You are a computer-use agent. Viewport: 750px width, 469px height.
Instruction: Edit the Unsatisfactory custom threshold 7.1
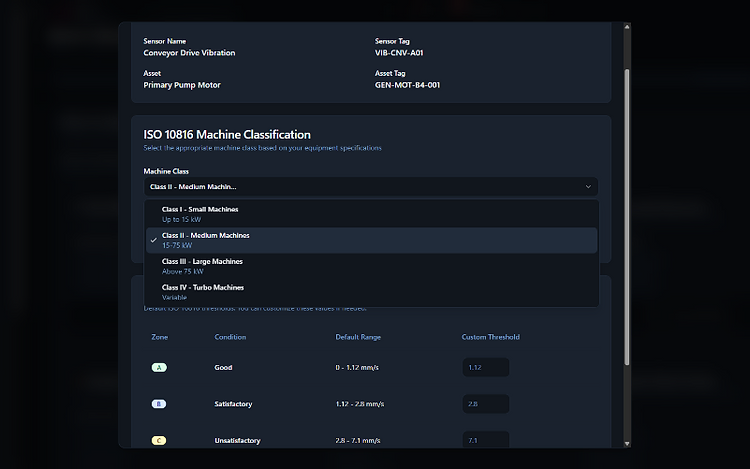tap(485, 440)
